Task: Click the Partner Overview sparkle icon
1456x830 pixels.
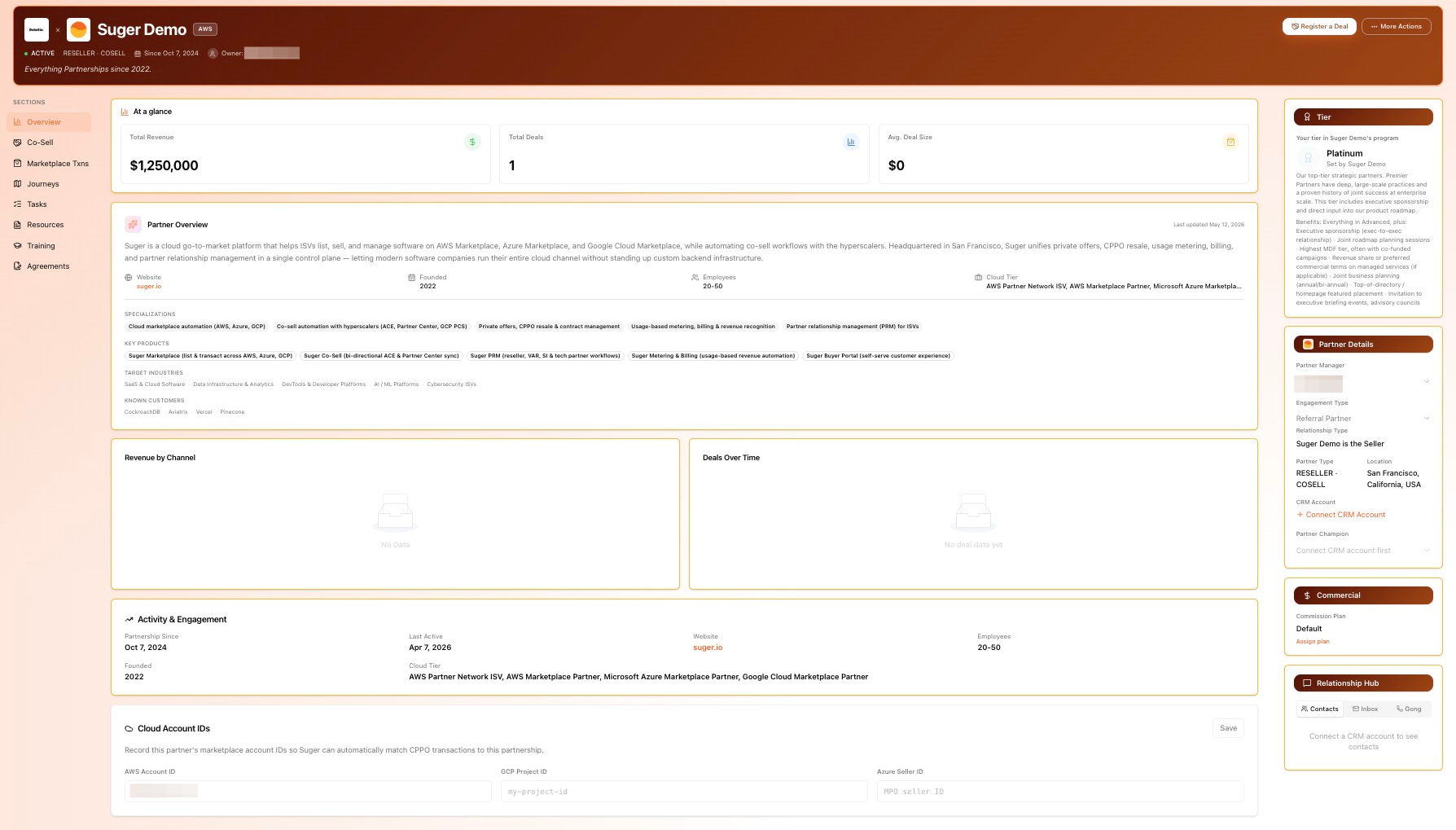Action: coord(133,225)
